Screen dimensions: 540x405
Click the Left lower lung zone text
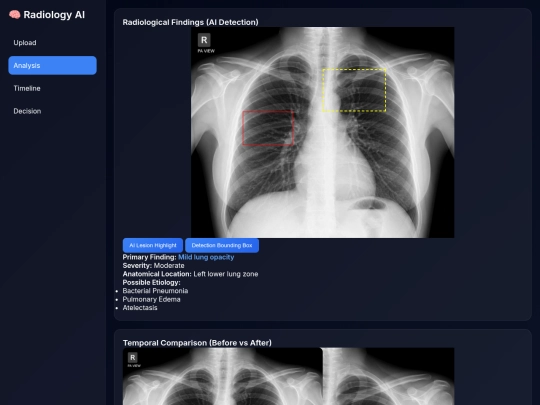[226, 274]
